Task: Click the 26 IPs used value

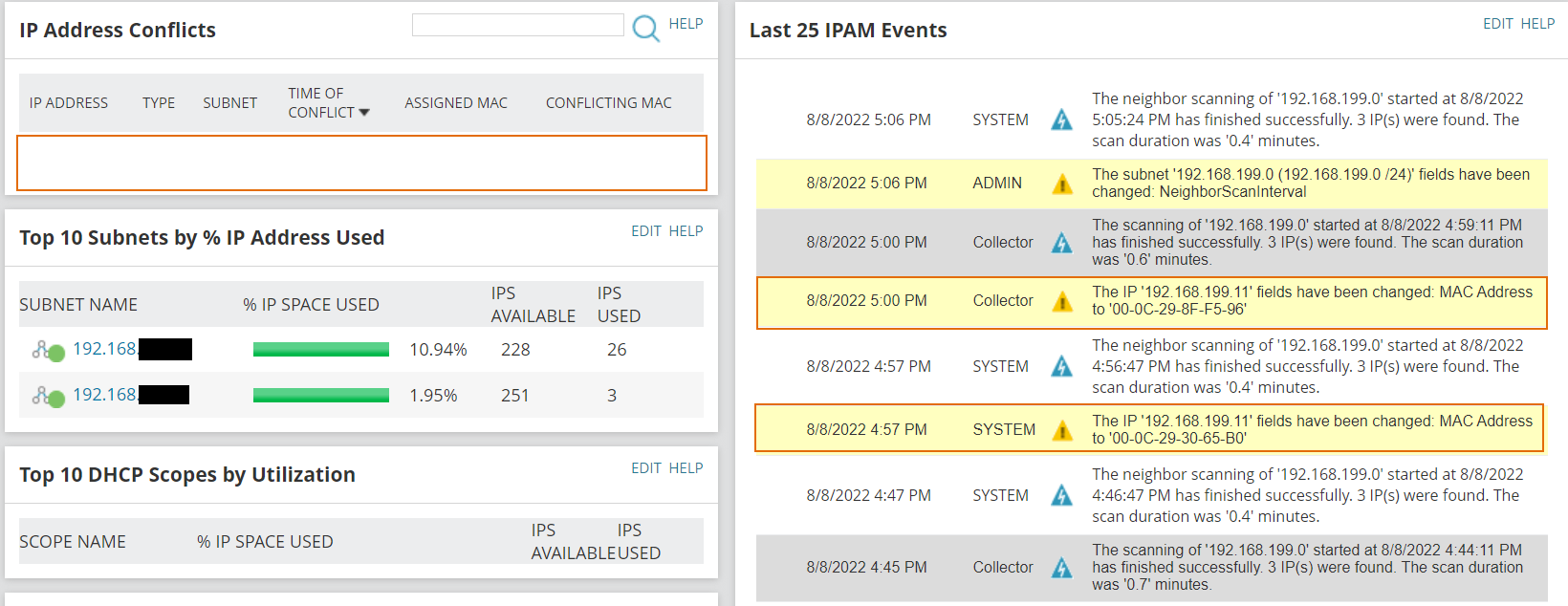Action: 617,350
